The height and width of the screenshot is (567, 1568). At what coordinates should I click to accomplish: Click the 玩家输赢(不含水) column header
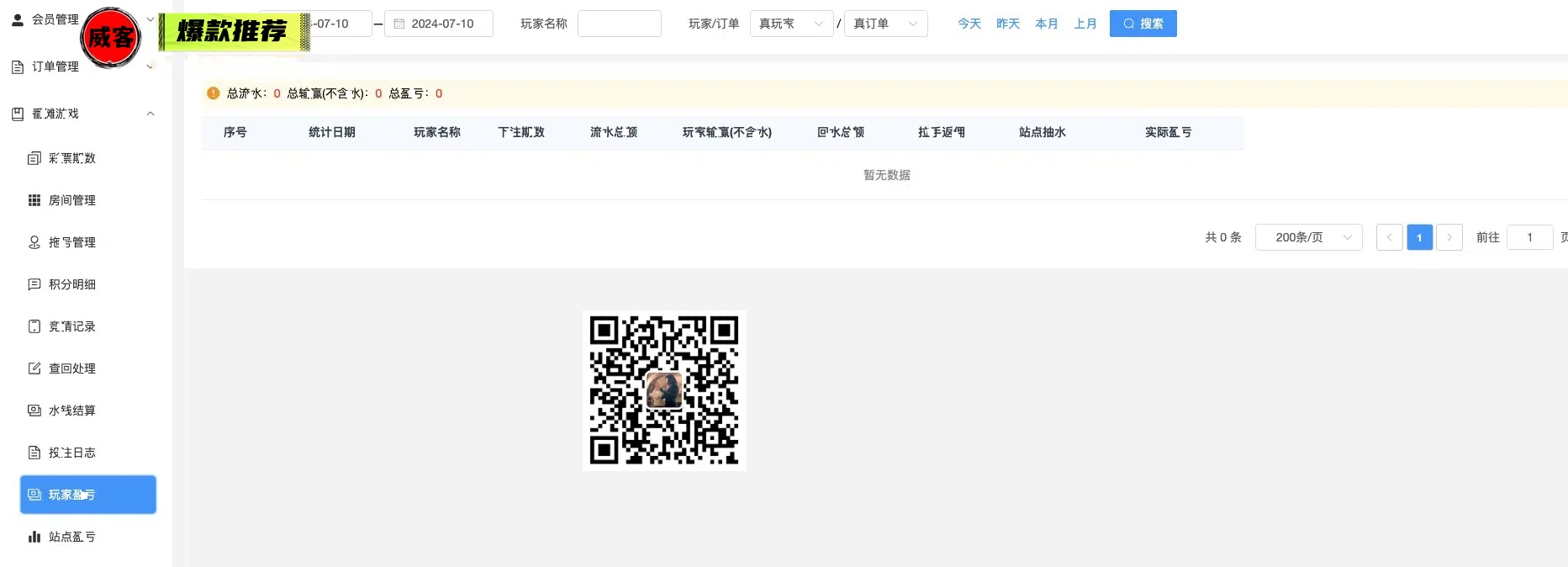(727, 132)
